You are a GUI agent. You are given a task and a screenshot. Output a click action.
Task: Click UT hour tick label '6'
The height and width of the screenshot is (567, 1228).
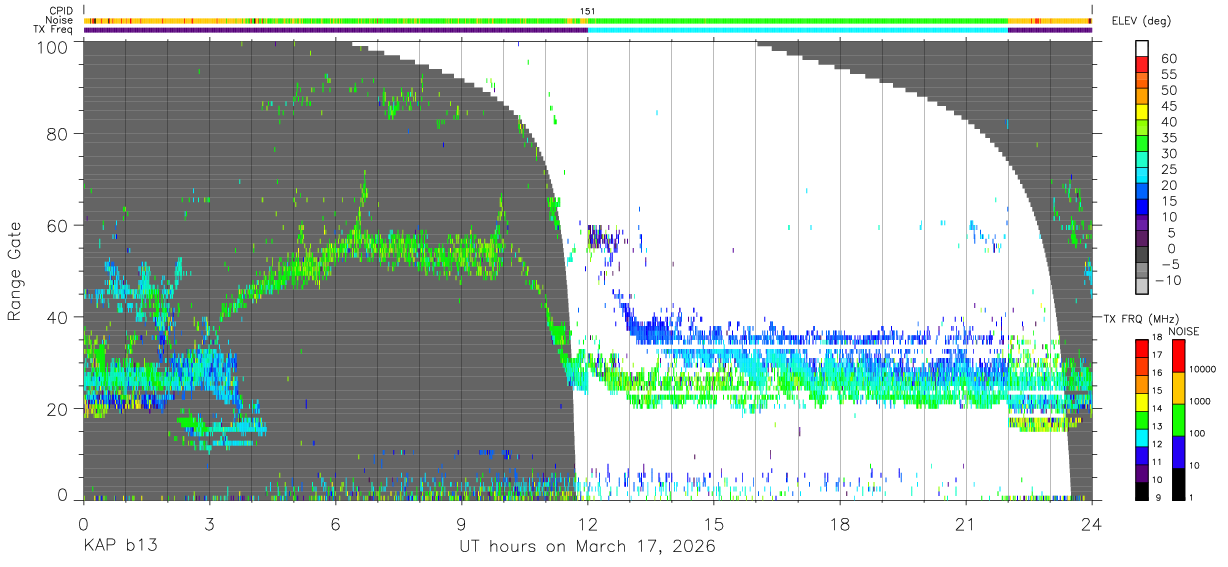335,523
